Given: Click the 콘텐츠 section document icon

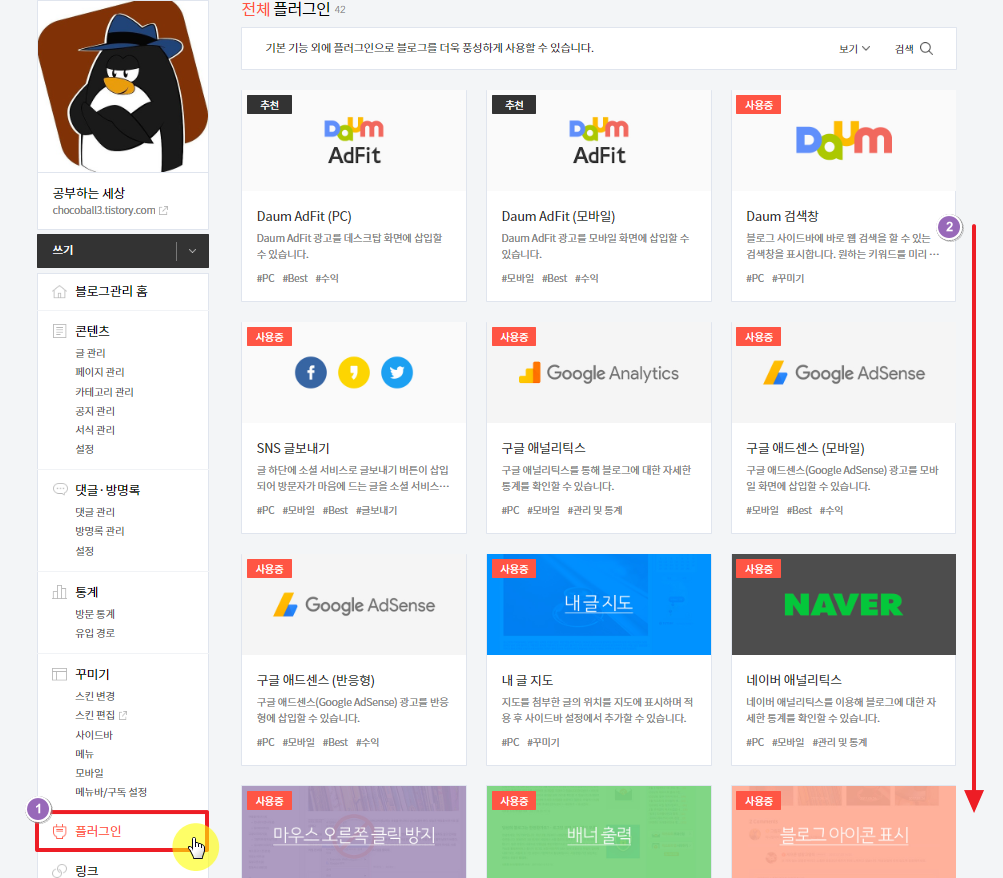Looking at the screenshot, I should click(59, 331).
